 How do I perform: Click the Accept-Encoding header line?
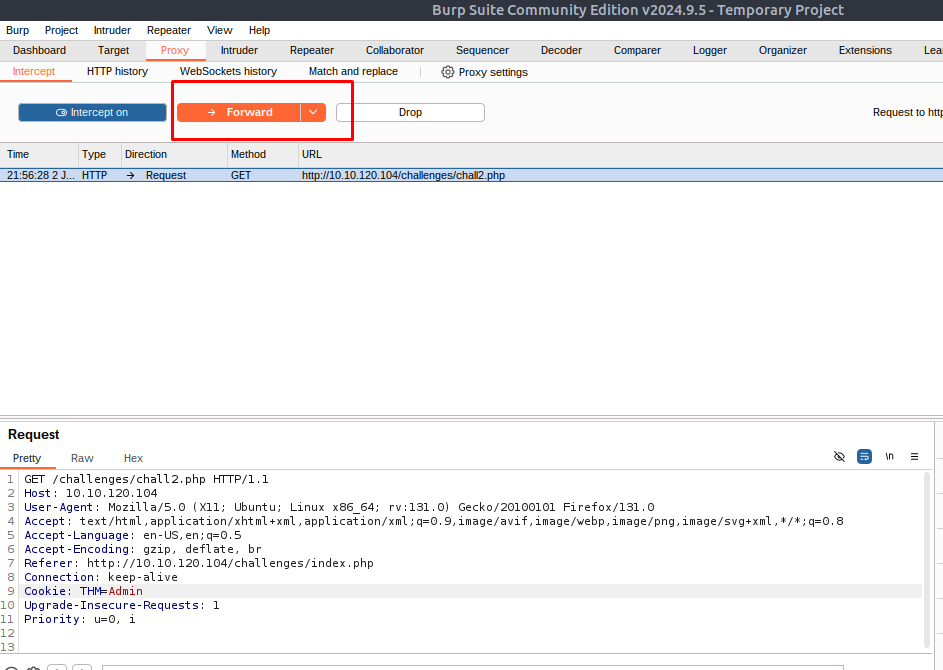click(143, 549)
